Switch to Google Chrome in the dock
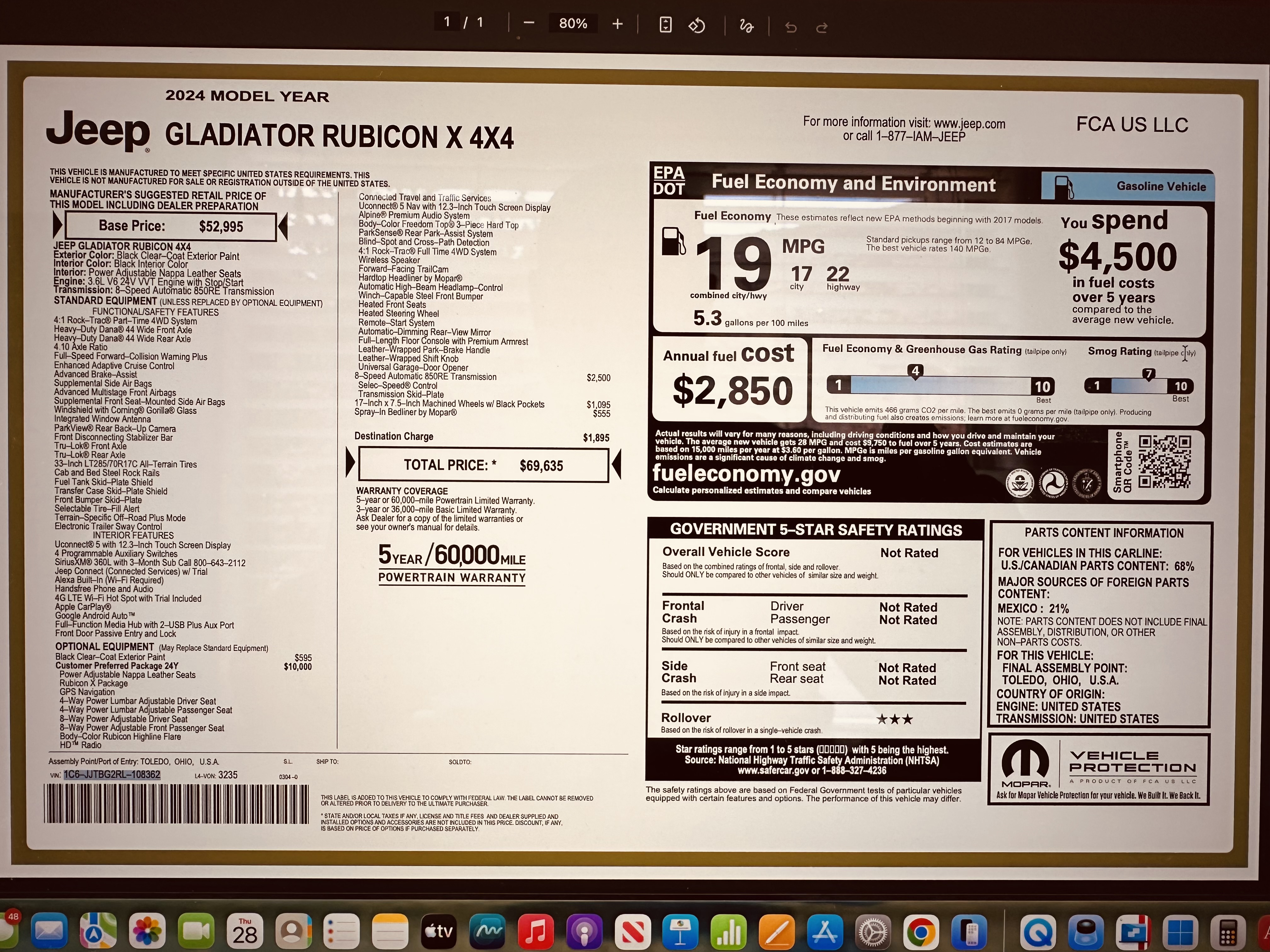Image resolution: width=1270 pixels, height=952 pixels. click(921, 931)
